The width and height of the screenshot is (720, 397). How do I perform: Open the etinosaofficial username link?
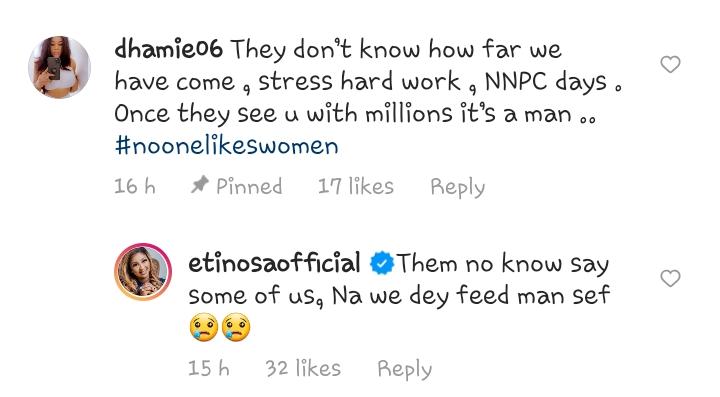[274, 263]
